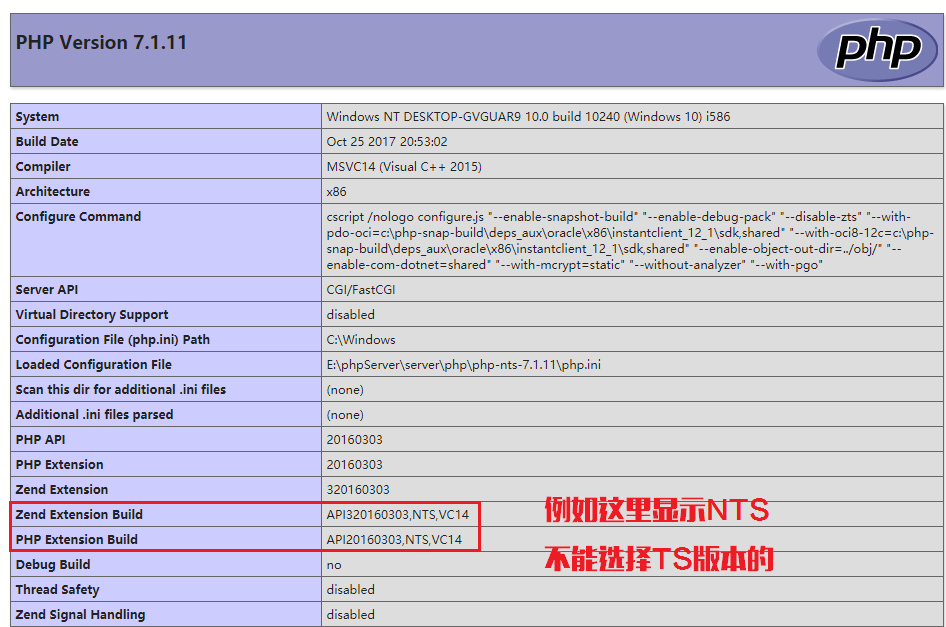The image size is (946, 627).
Task: Click 'Configuration File (php.ini) Path' label
Action: pos(113,339)
